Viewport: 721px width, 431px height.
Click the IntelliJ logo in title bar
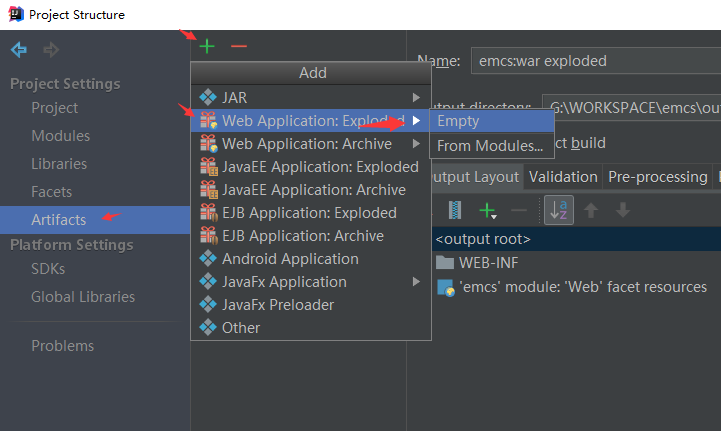coord(16,14)
